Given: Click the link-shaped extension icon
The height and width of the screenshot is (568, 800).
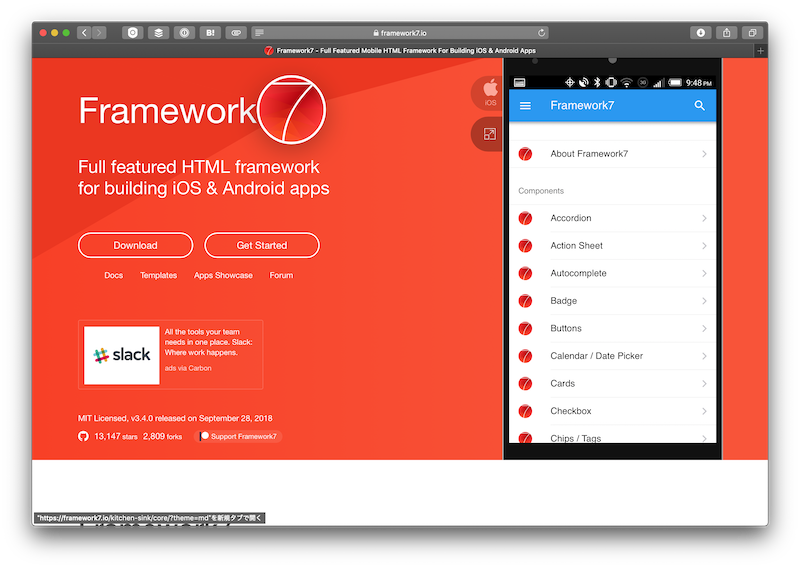Looking at the screenshot, I should (x=236, y=33).
